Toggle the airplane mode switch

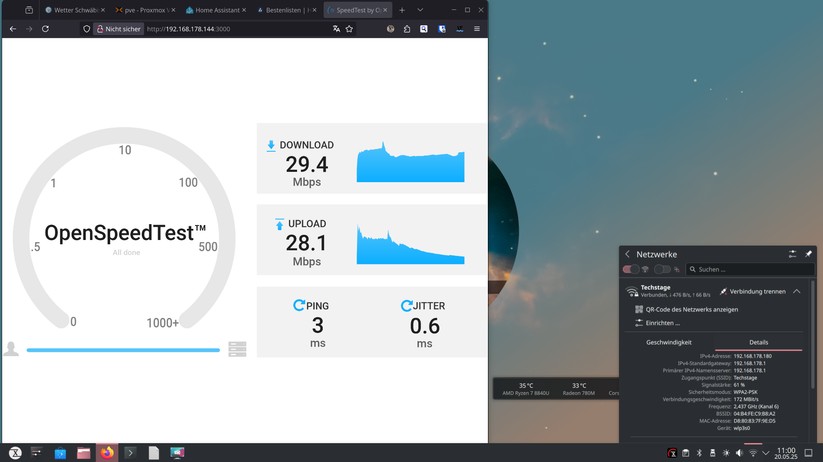tap(662, 269)
